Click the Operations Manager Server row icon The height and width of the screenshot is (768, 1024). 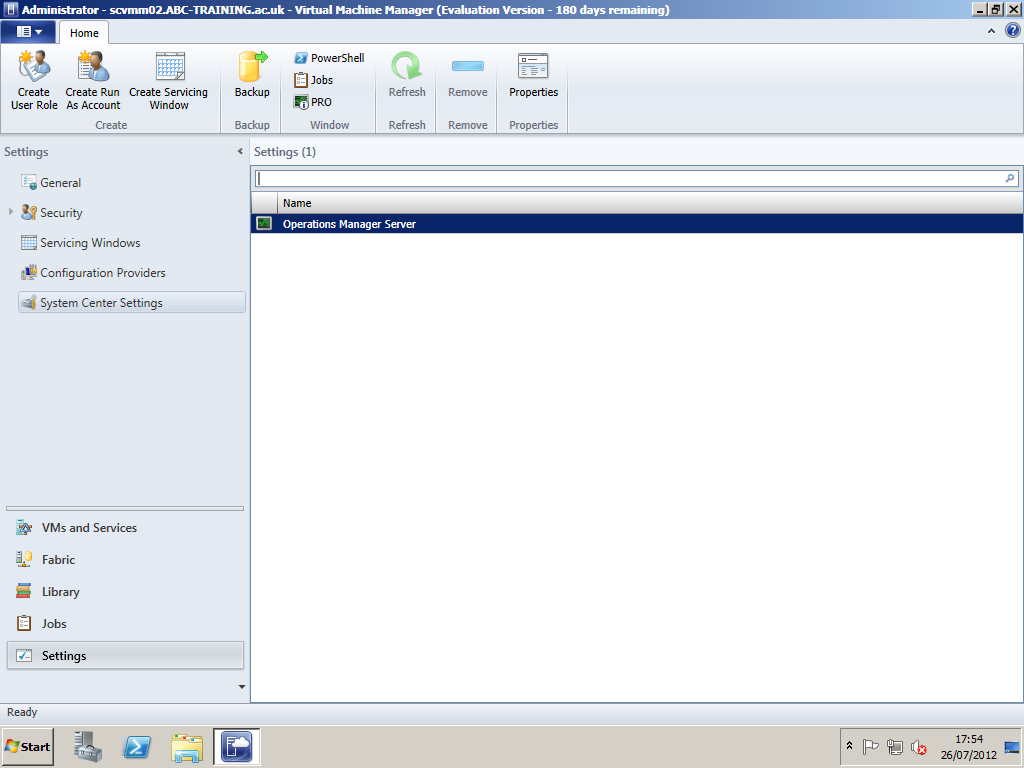coord(264,224)
